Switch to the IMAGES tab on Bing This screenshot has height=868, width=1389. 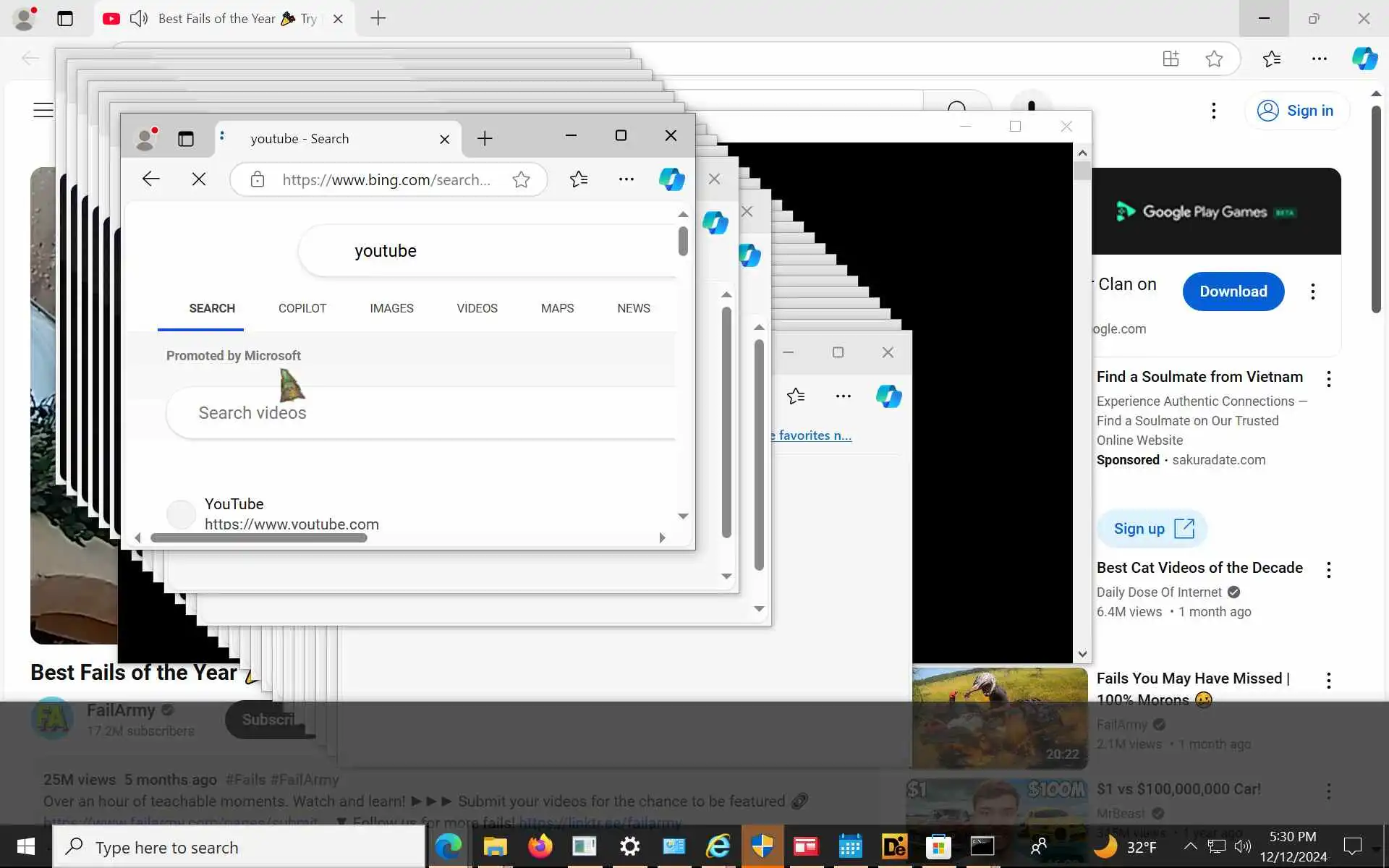coord(391,308)
